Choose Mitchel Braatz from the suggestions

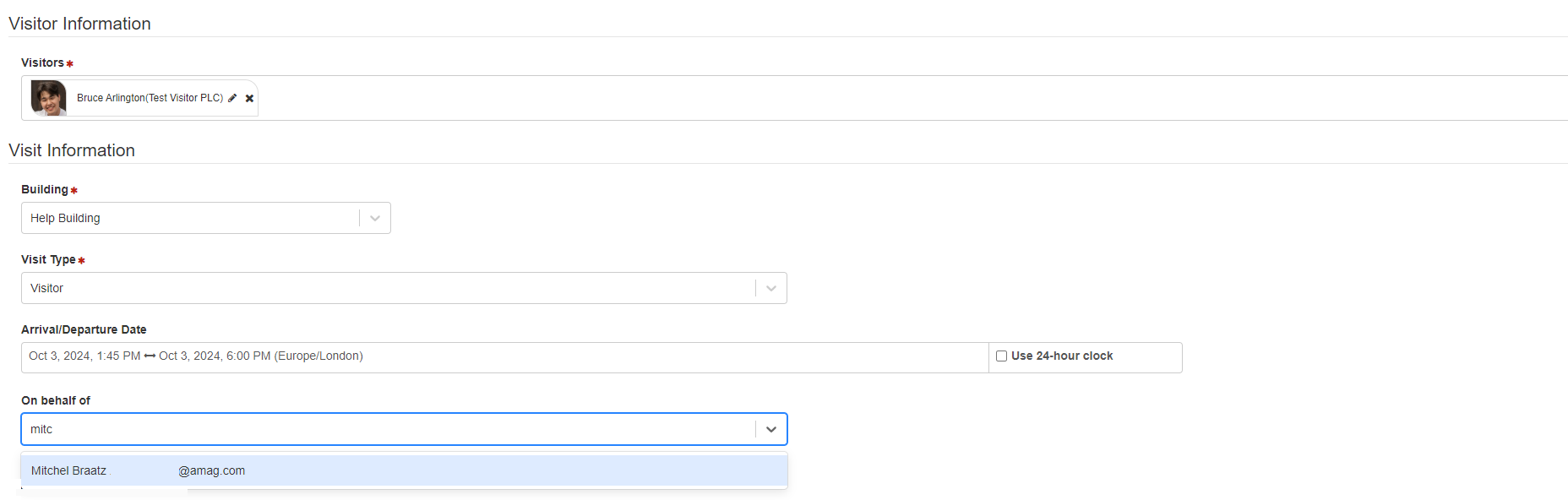tap(404, 470)
